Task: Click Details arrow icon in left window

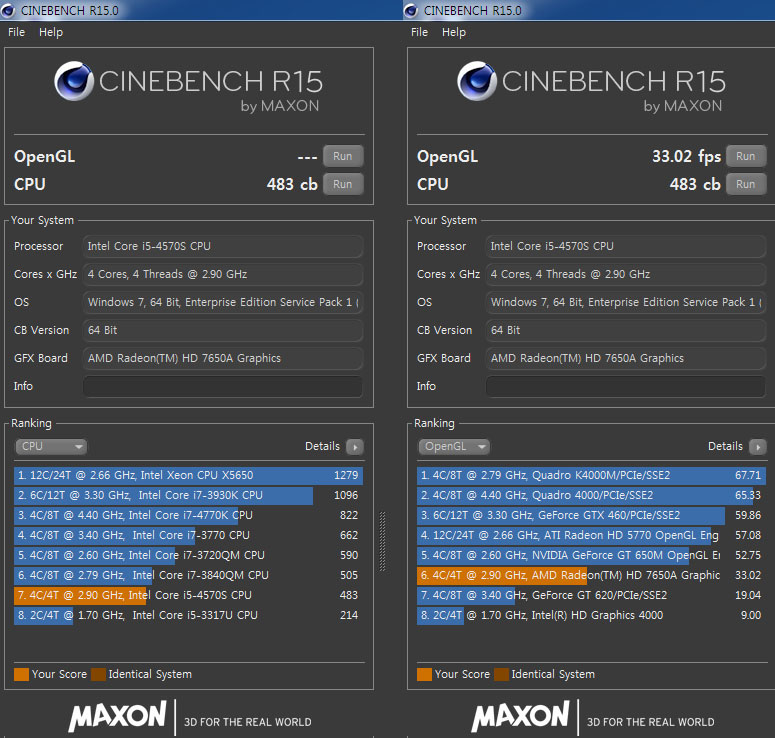Action: coord(354,447)
